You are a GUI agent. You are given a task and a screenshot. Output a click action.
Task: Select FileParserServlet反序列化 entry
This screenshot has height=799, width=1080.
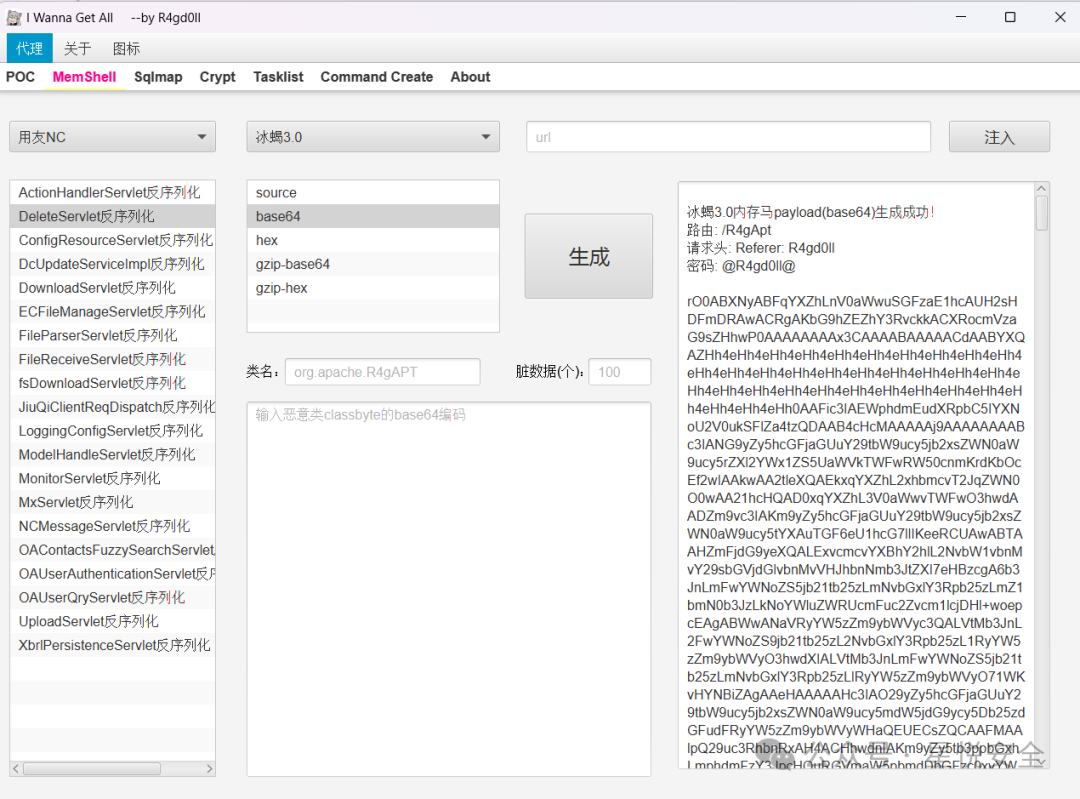pos(112,335)
